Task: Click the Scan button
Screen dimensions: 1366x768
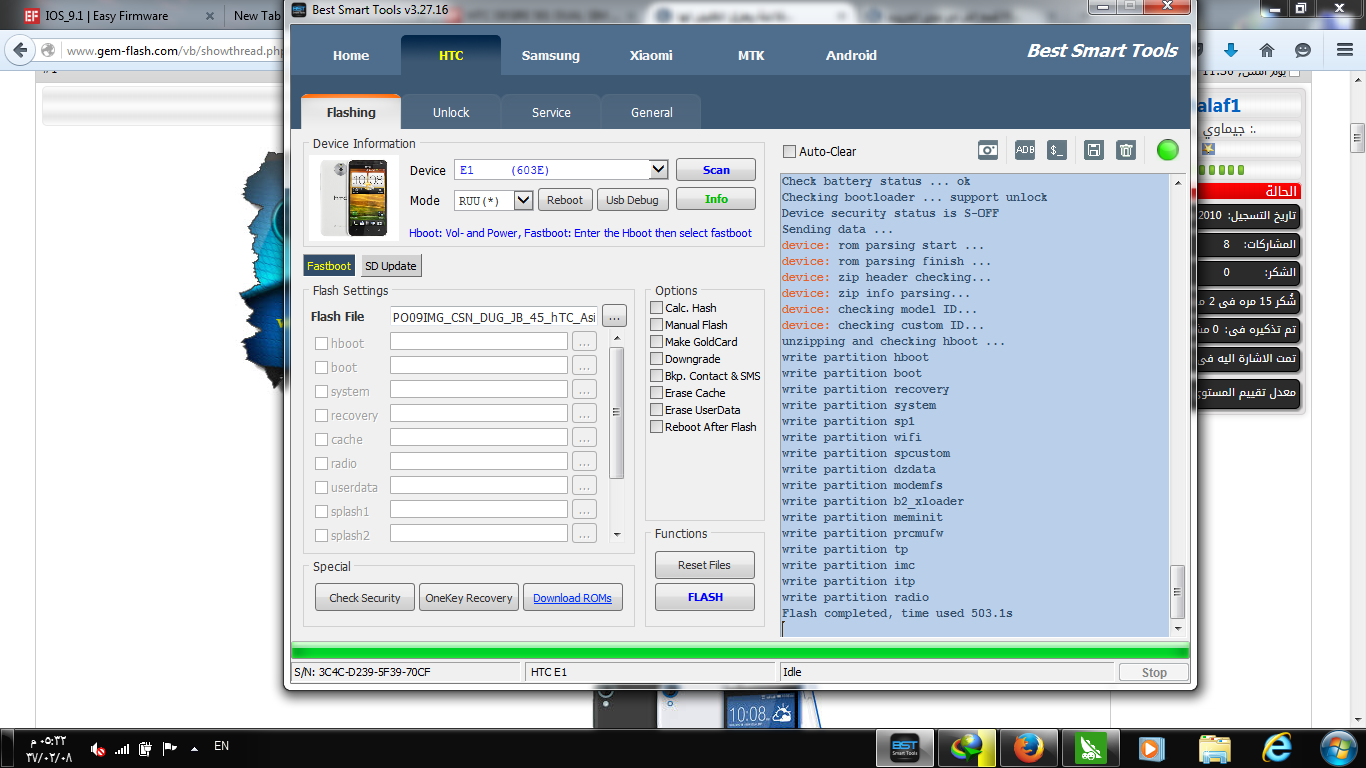Action: pos(716,170)
